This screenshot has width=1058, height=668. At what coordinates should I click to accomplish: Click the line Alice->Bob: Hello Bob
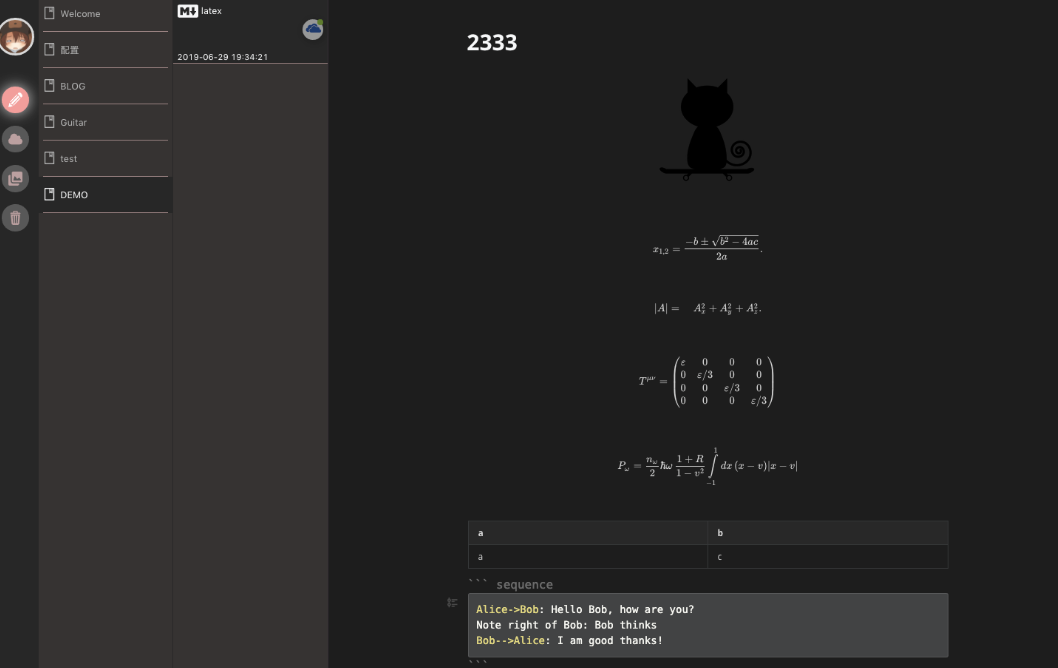585,609
